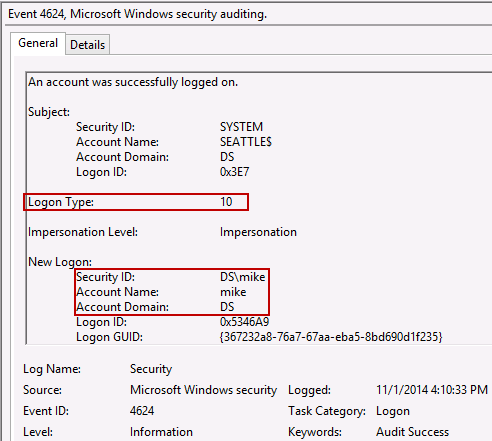Viewport: 492px width, 441px height.
Task: Click the Impersonation Level label
Action: pyautogui.click(x=83, y=232)
